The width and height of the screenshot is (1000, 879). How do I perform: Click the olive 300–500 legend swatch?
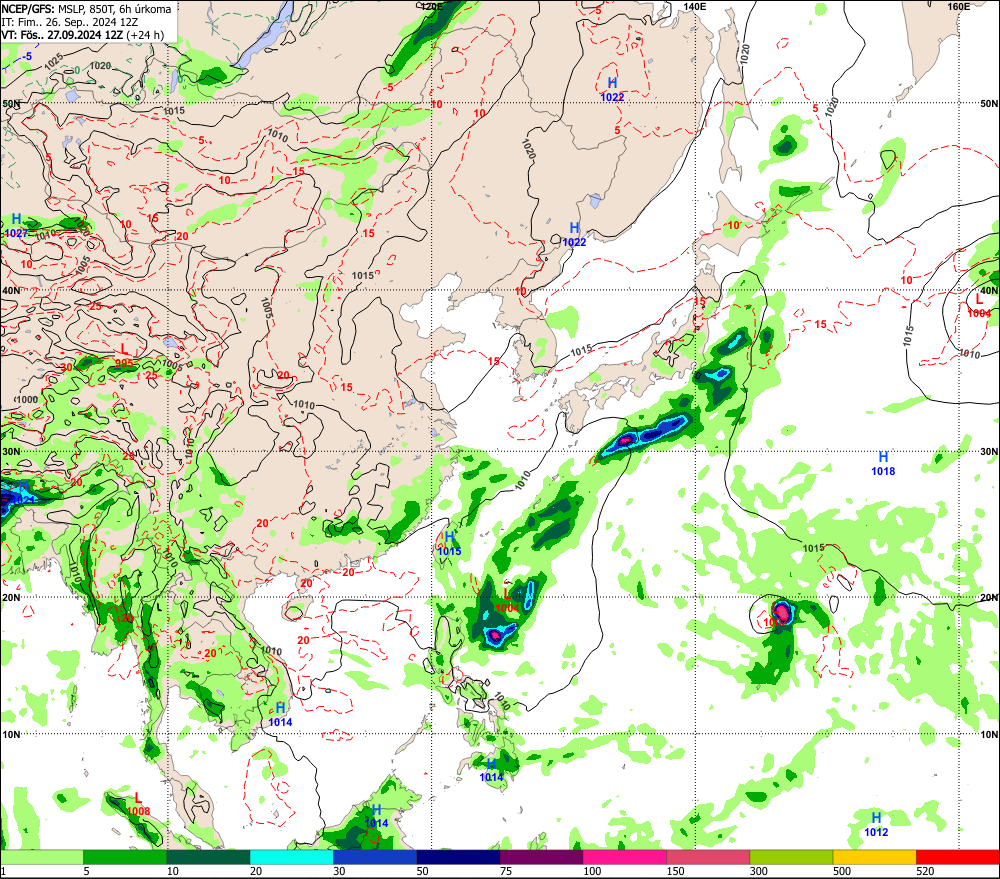791,857
